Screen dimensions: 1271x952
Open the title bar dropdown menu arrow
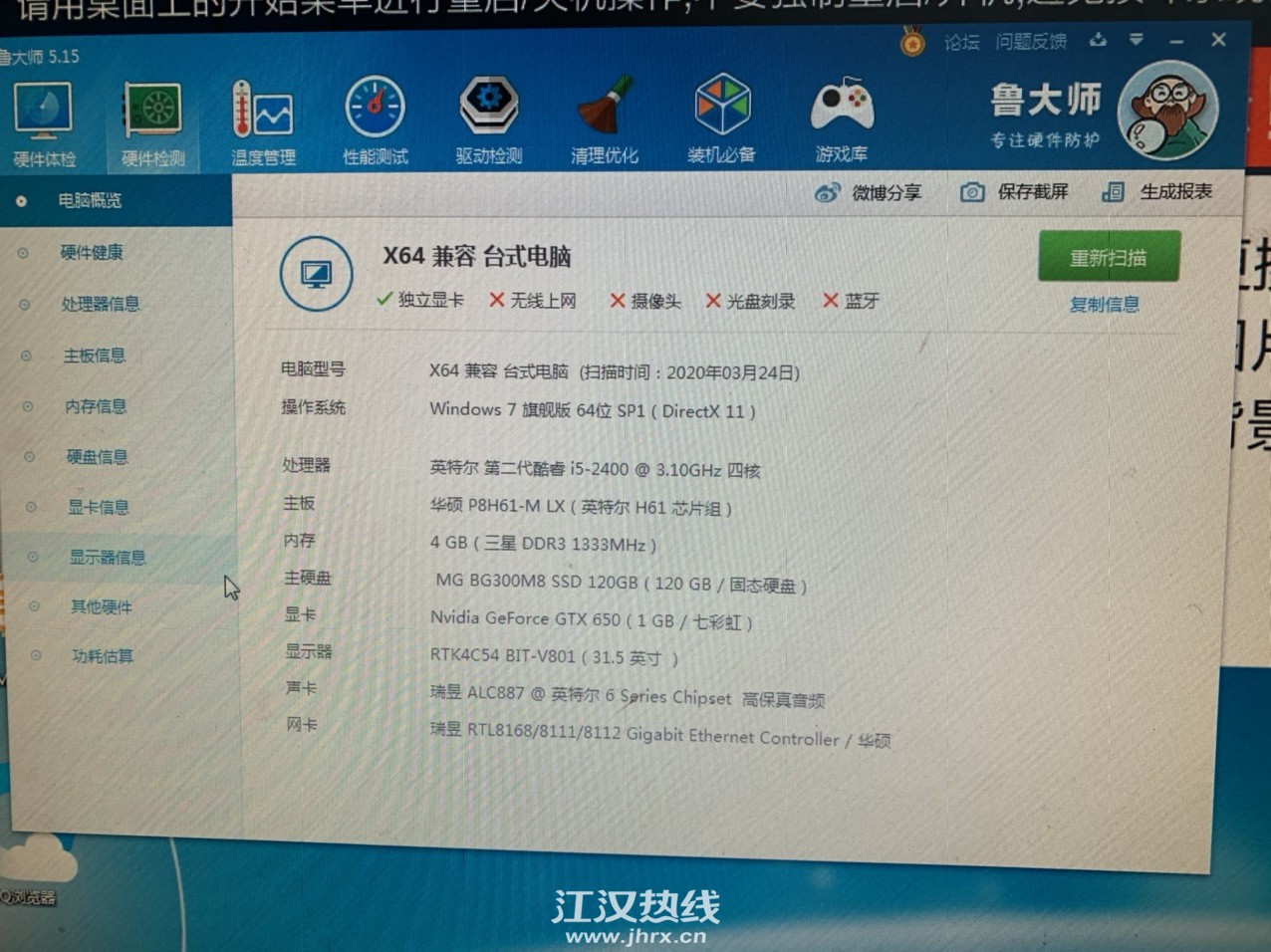tap(1137, 40)
